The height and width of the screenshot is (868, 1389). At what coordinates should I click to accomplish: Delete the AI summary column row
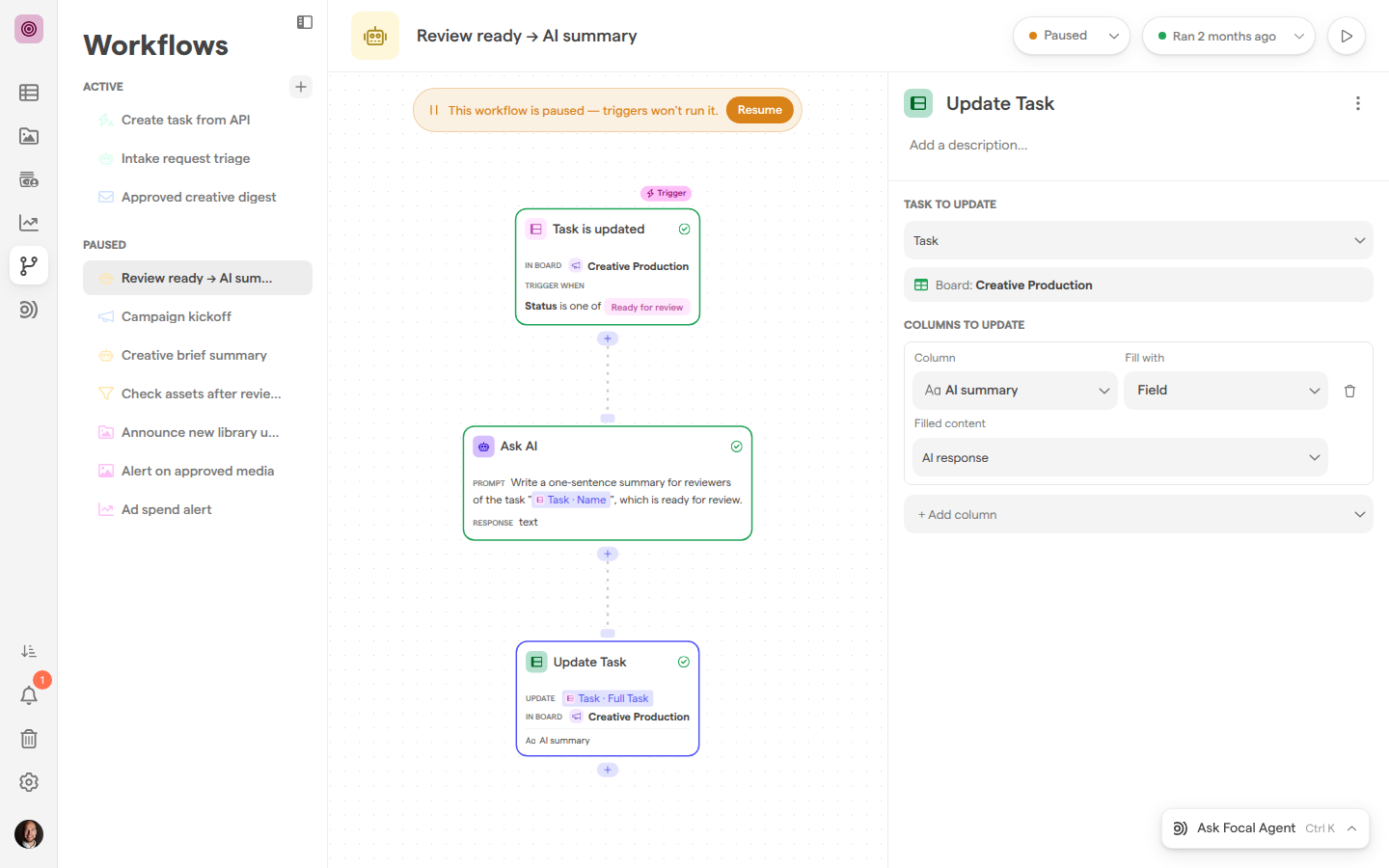pos(1349,391)
